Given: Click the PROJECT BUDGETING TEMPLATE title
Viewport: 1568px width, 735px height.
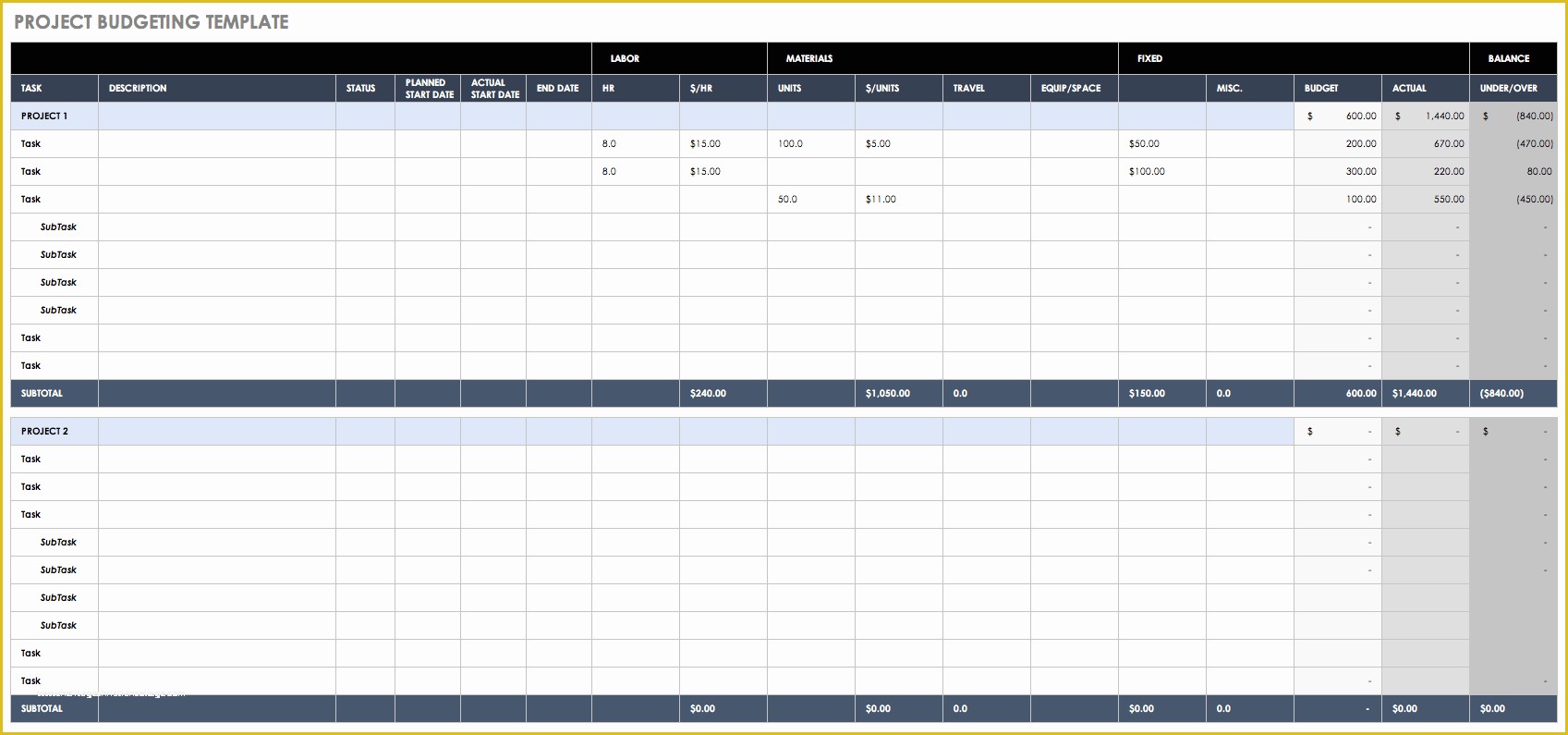Looking at the screenshot, I should 152,22.
